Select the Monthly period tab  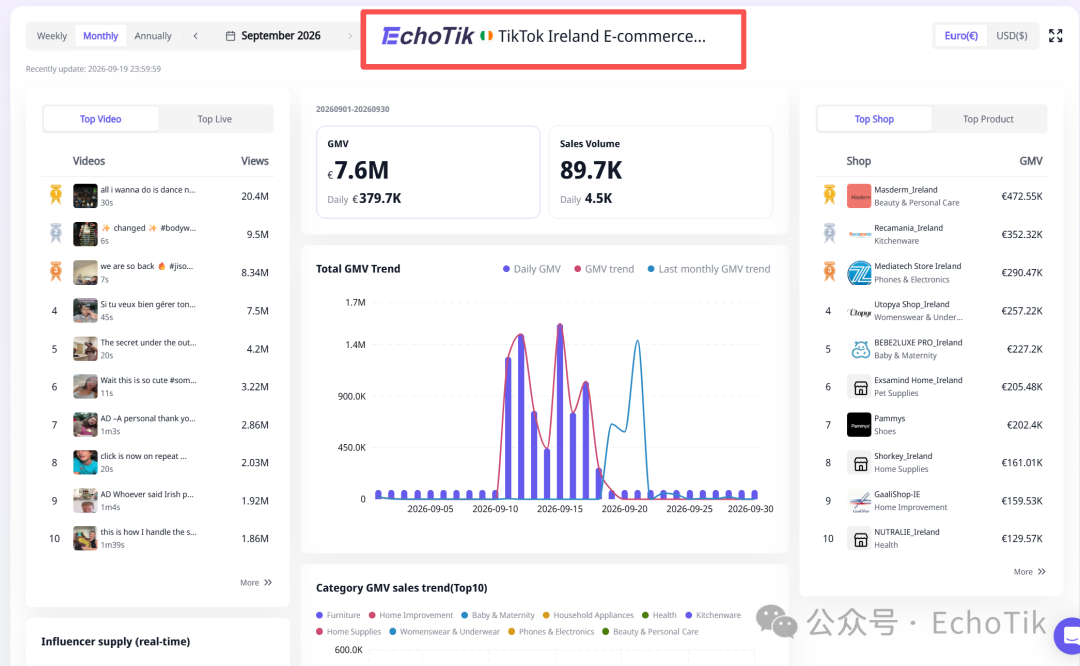[x=101, y=36]
